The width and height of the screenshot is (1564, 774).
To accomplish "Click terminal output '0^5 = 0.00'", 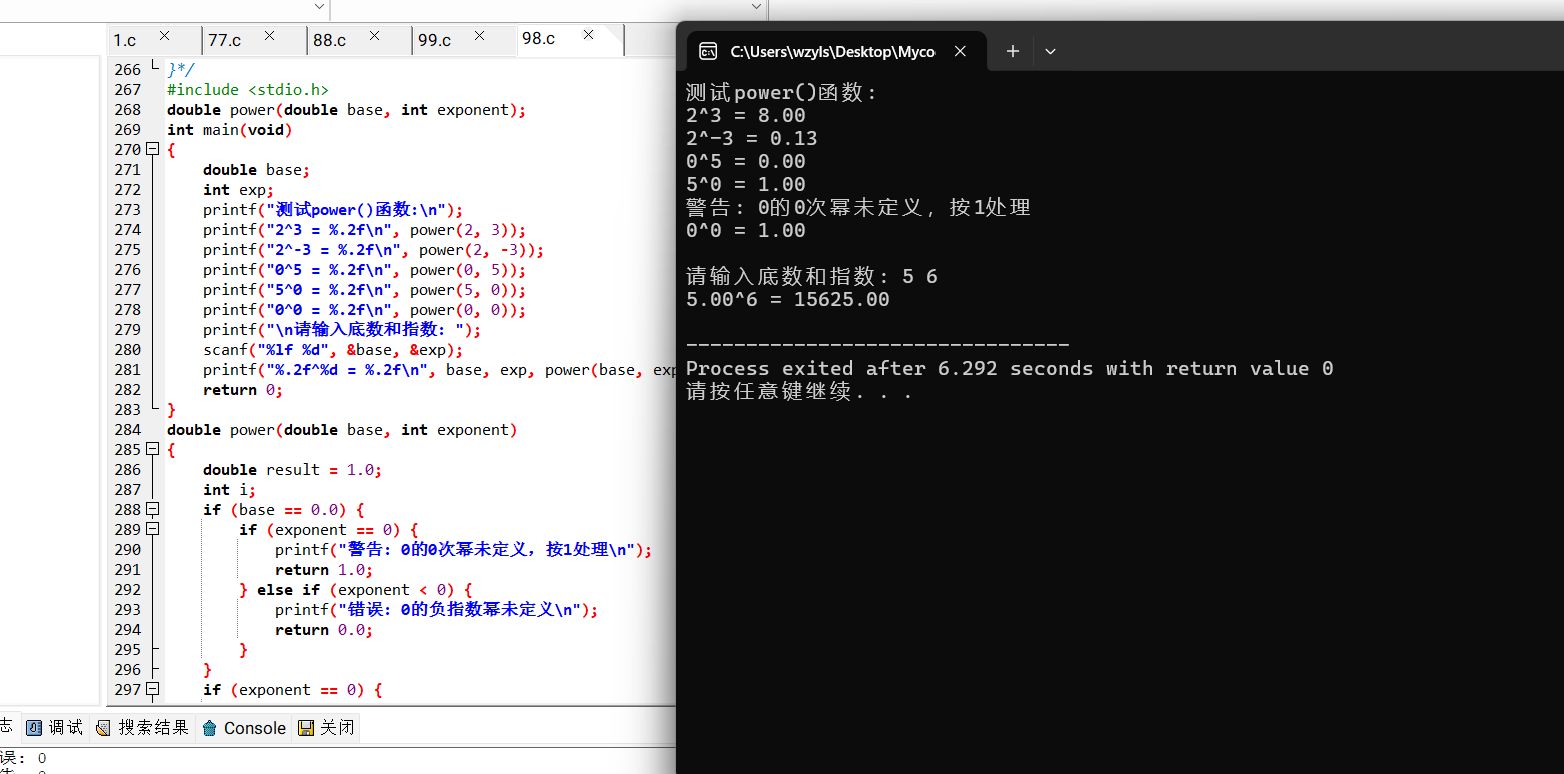I will pyautogui.click(x=745, y=161).
